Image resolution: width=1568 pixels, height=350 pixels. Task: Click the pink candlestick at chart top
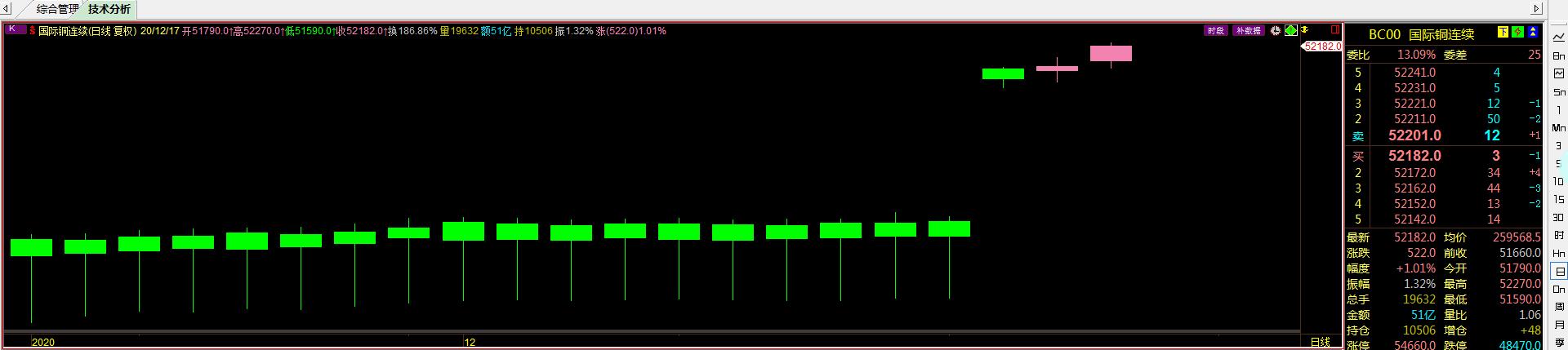1111,54
